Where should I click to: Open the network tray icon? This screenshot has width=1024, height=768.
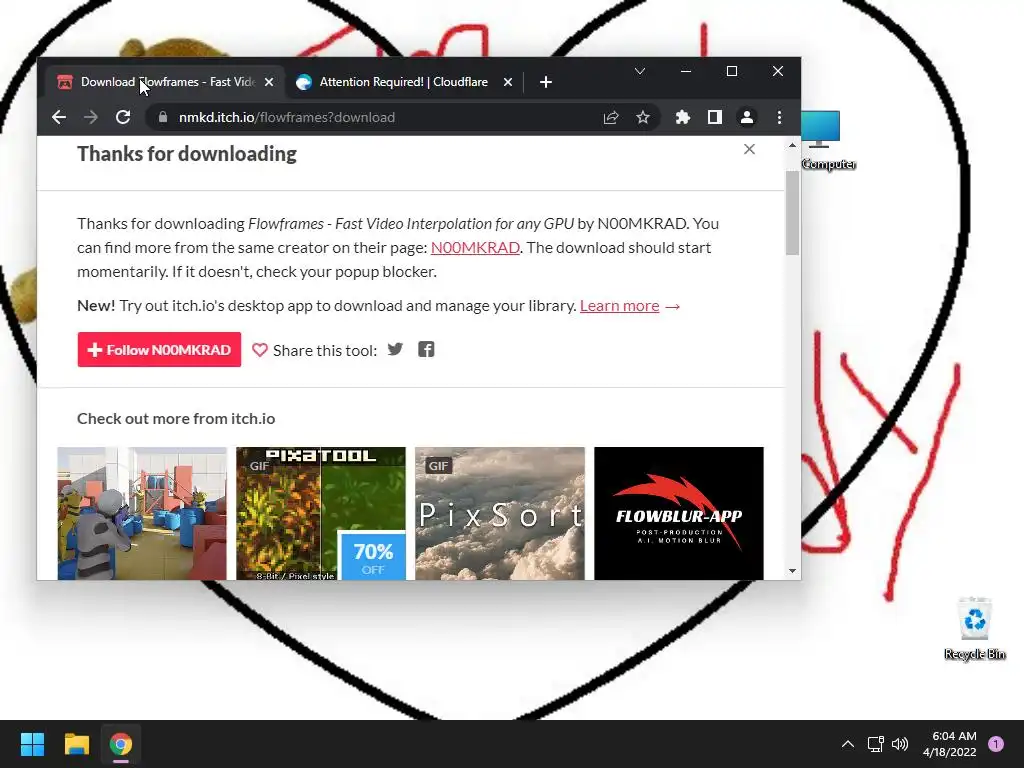coord(875,744)
